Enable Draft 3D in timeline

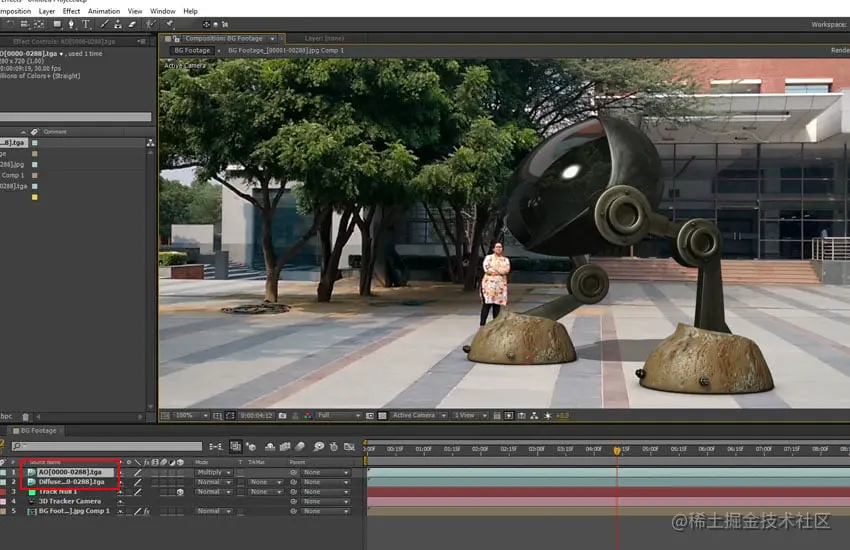pos(251,447)
